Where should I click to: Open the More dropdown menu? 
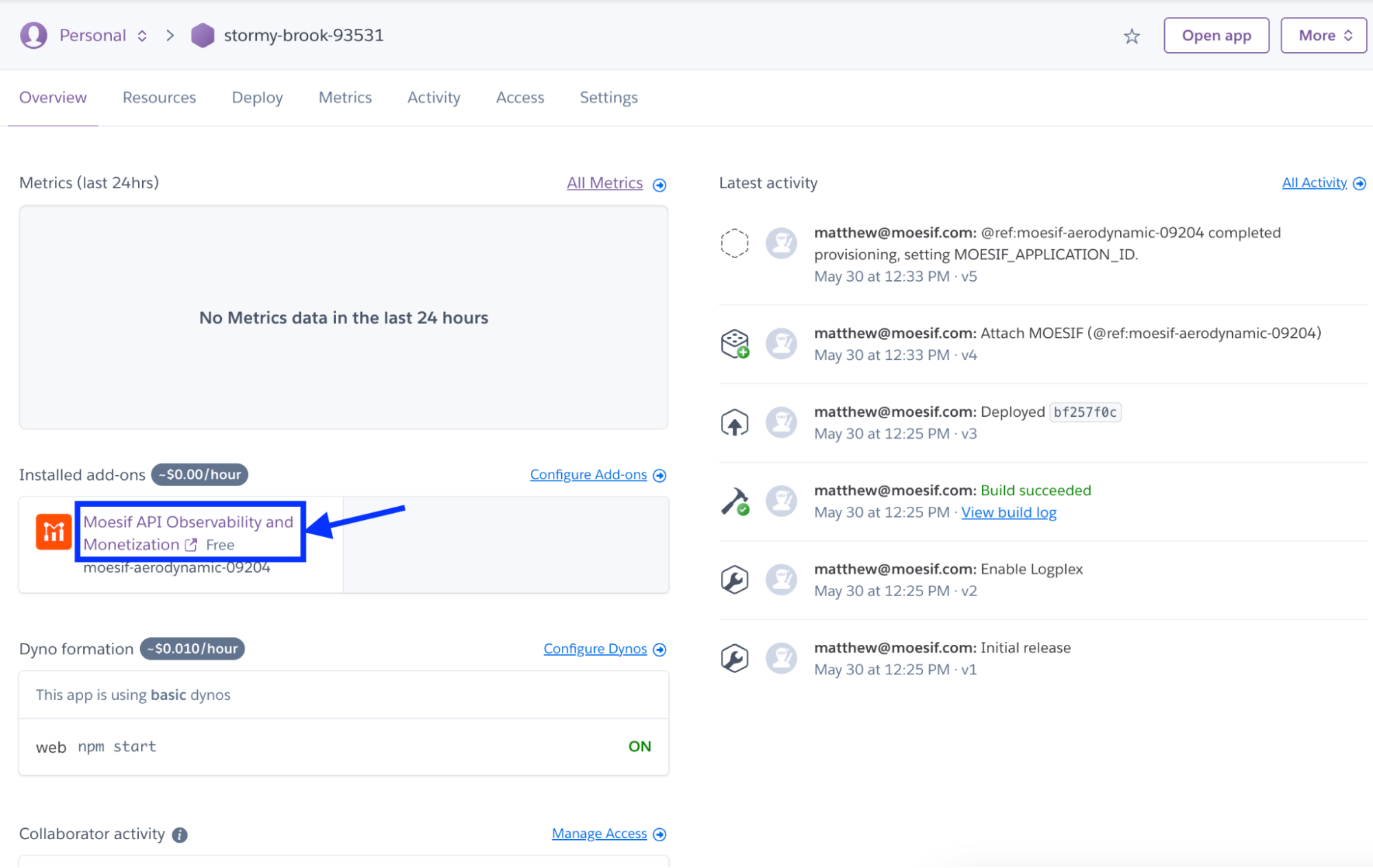point(1324,36)
